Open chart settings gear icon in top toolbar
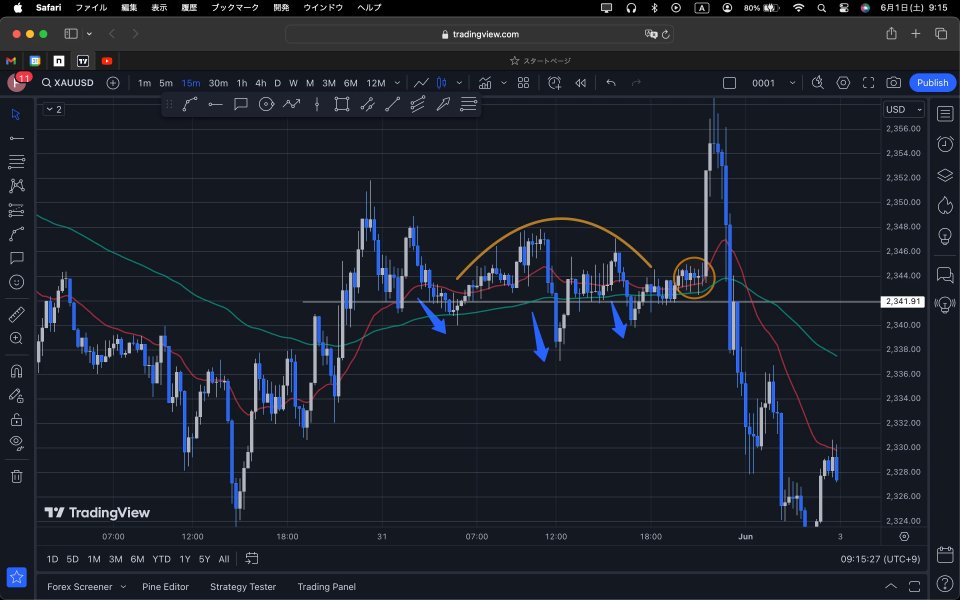Screen dimensions: 960x600 point(843,83)
